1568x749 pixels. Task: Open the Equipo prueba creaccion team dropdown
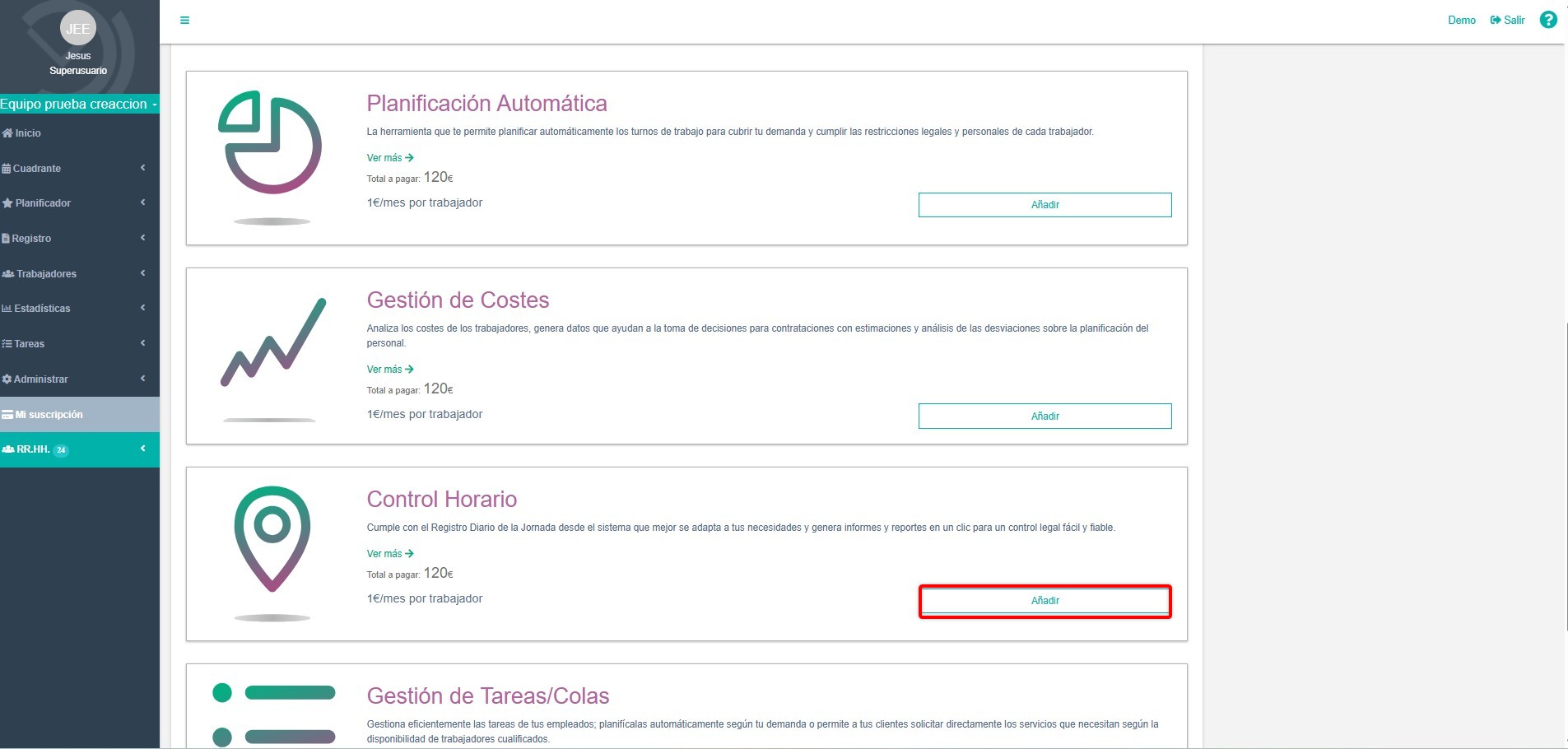(x=78, y=105)
